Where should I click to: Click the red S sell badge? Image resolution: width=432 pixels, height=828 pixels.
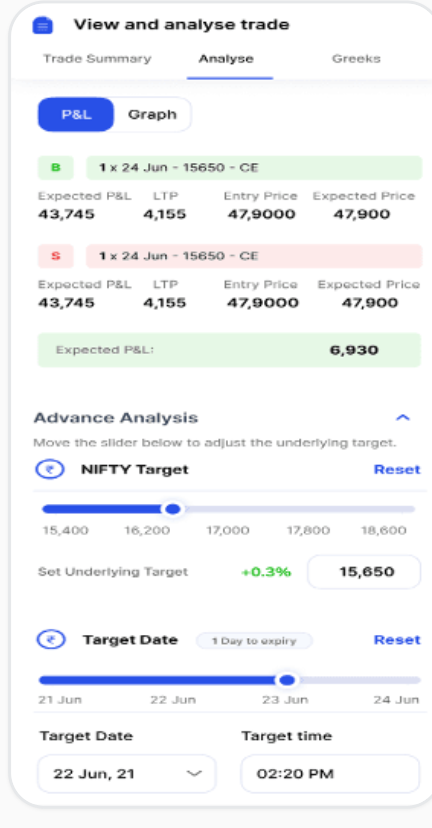(55, 256)
